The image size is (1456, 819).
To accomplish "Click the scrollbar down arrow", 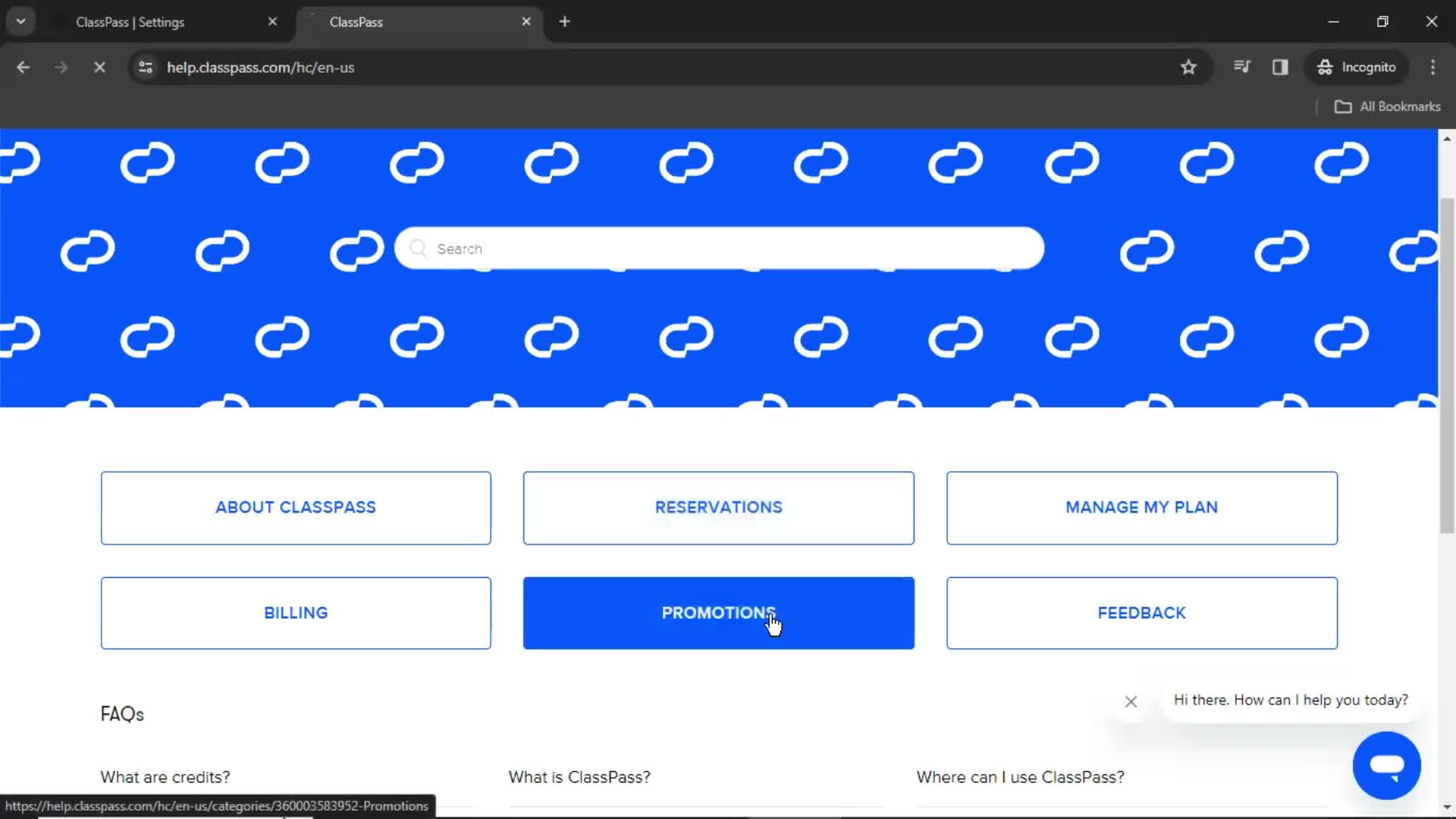I will (x=1447, y=808).
